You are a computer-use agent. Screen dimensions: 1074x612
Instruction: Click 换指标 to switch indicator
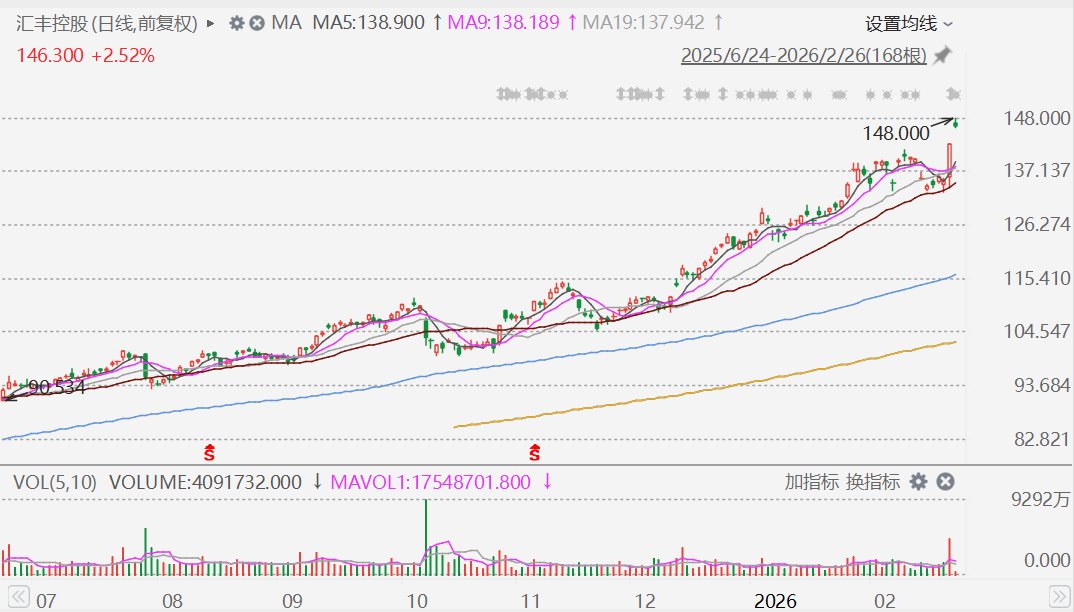(x=873, y=482)
